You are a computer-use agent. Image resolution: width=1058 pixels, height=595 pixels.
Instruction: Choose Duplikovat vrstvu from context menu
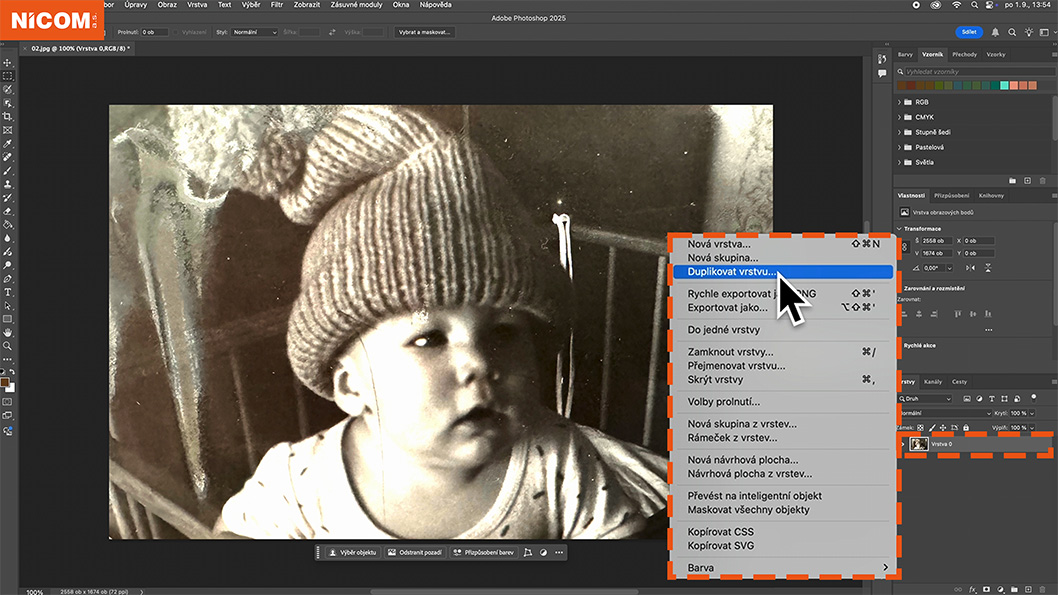(731, 271)
